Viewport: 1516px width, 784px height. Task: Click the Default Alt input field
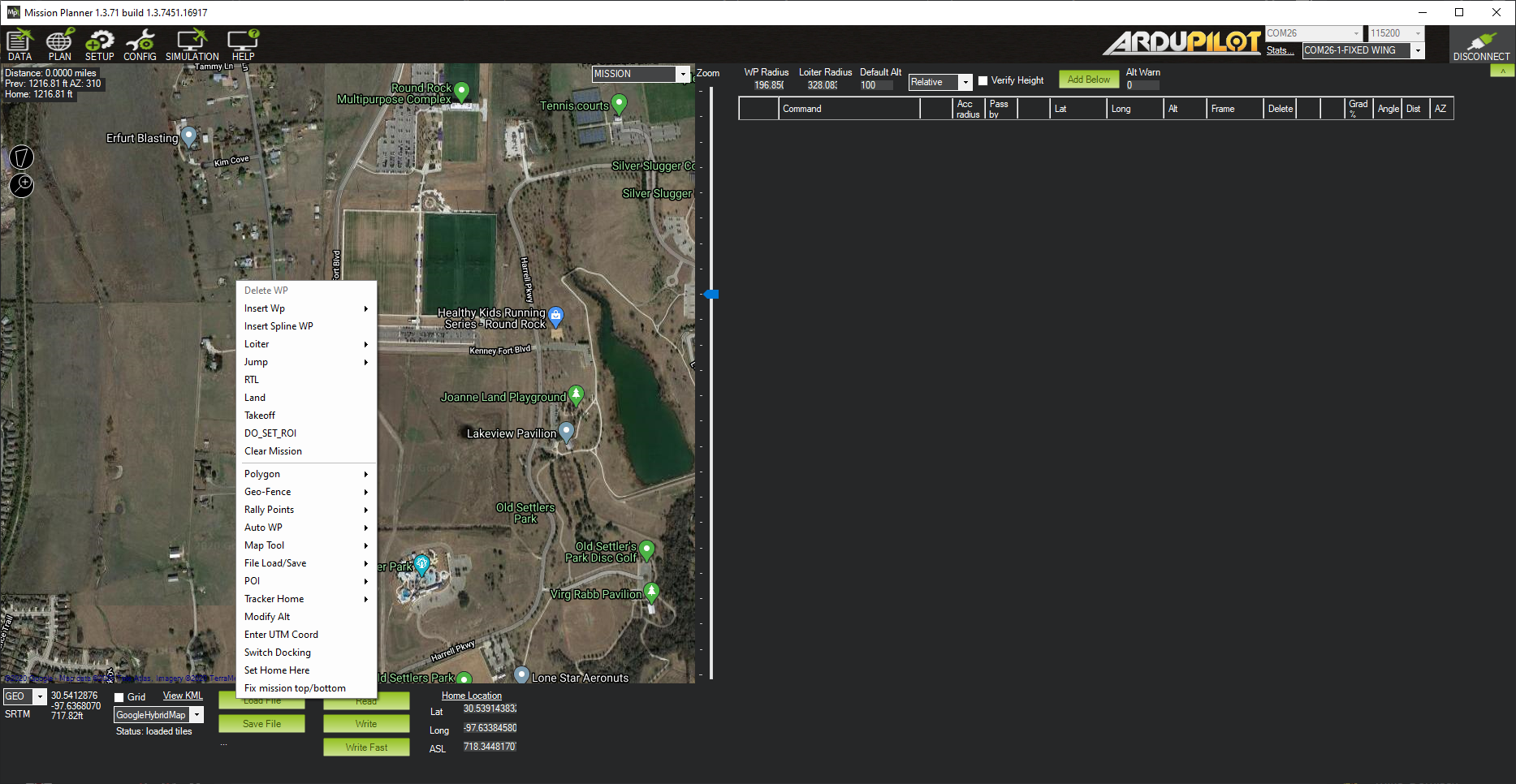tap(875, 85)
